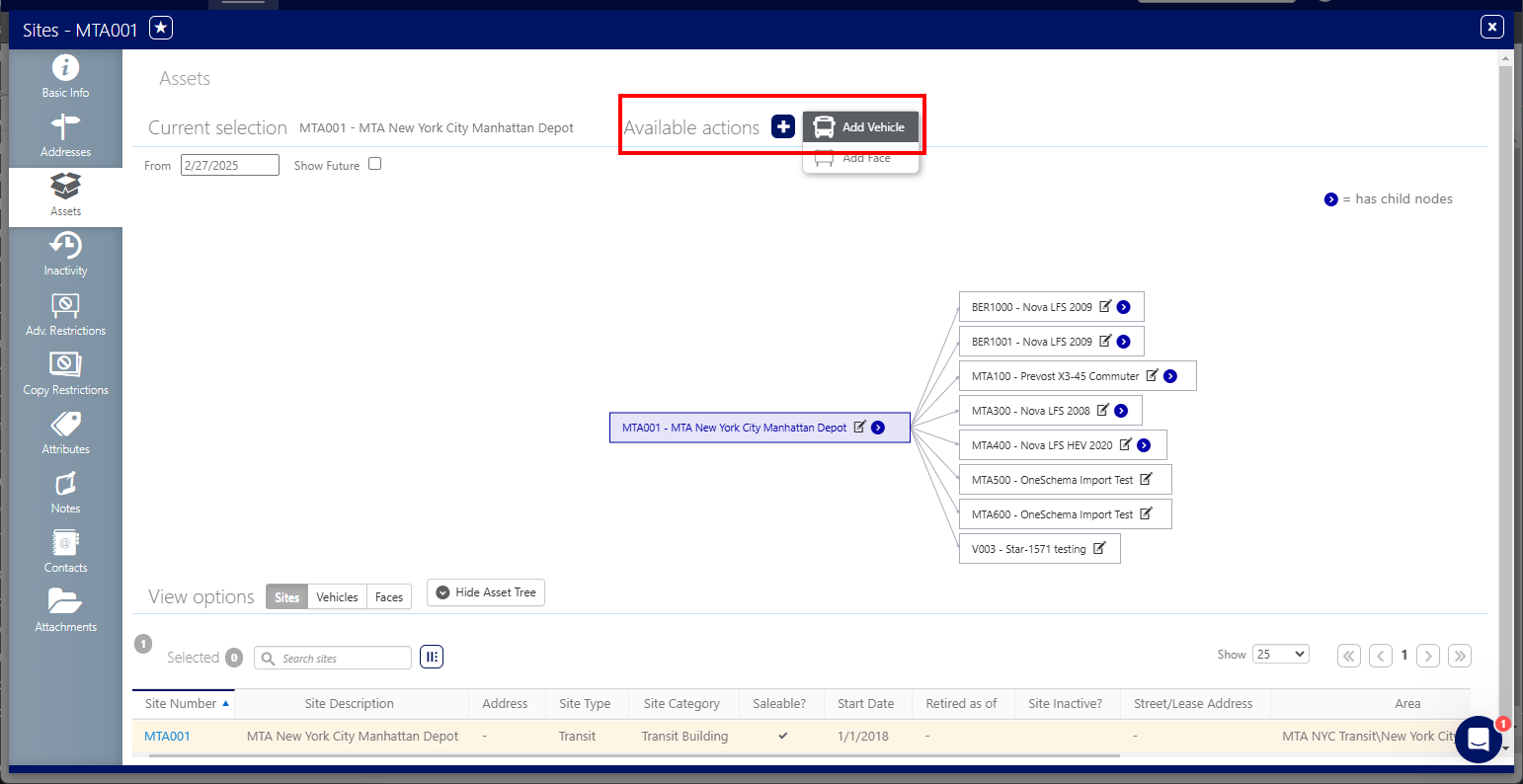The height and width of the screenshot is (784, 1523).
Task: Sort by Address column header
Action: pyautogui.click(x=505, y=704)
